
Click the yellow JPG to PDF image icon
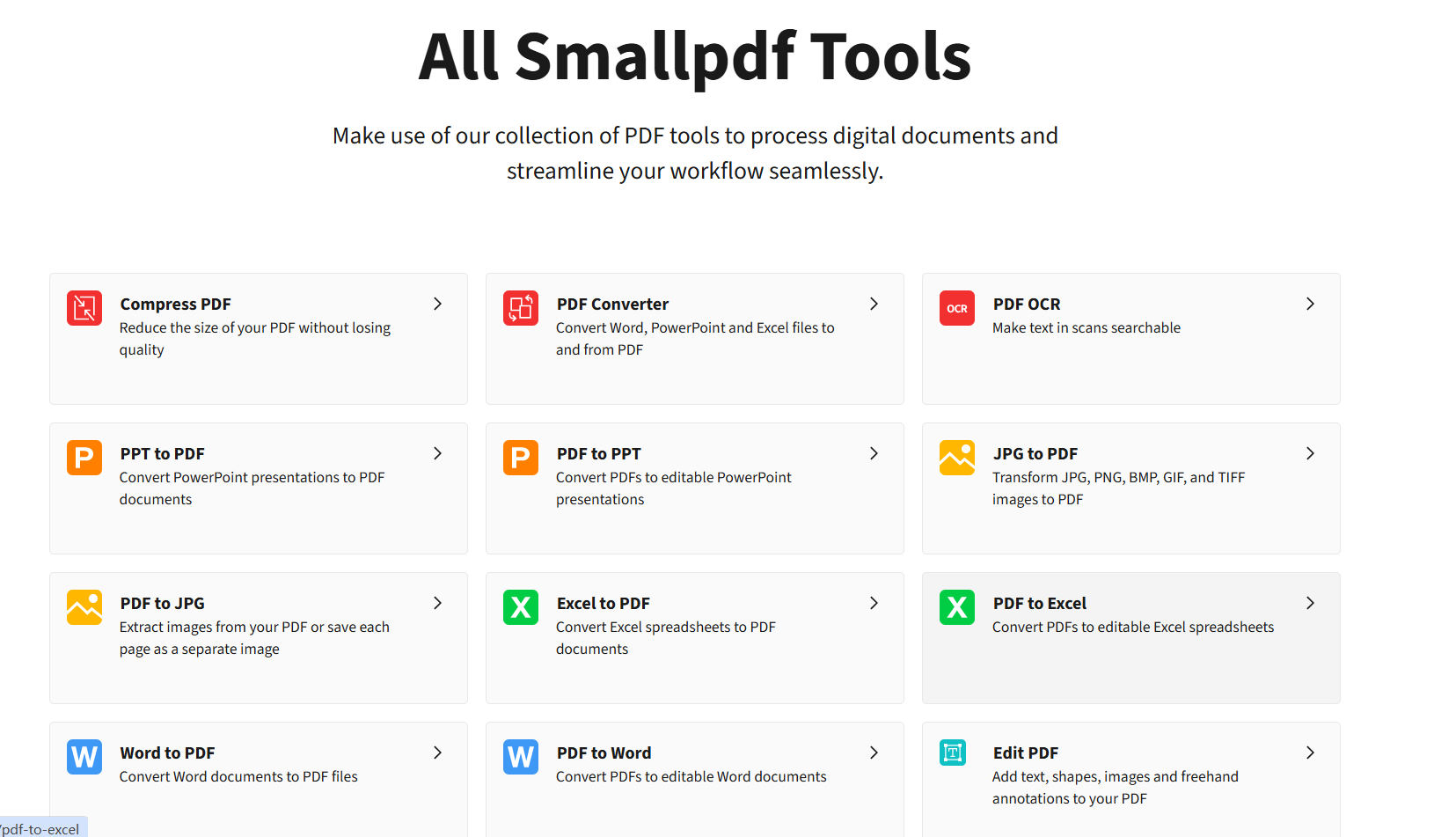[x=956, y=458]
